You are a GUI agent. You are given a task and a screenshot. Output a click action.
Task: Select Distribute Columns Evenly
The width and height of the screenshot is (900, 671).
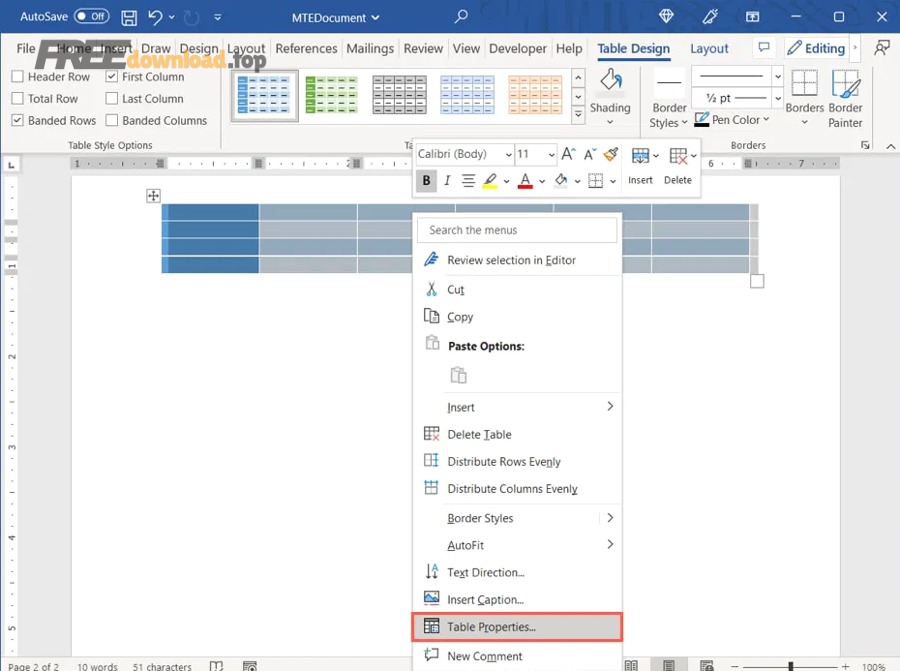pos(517,488)
